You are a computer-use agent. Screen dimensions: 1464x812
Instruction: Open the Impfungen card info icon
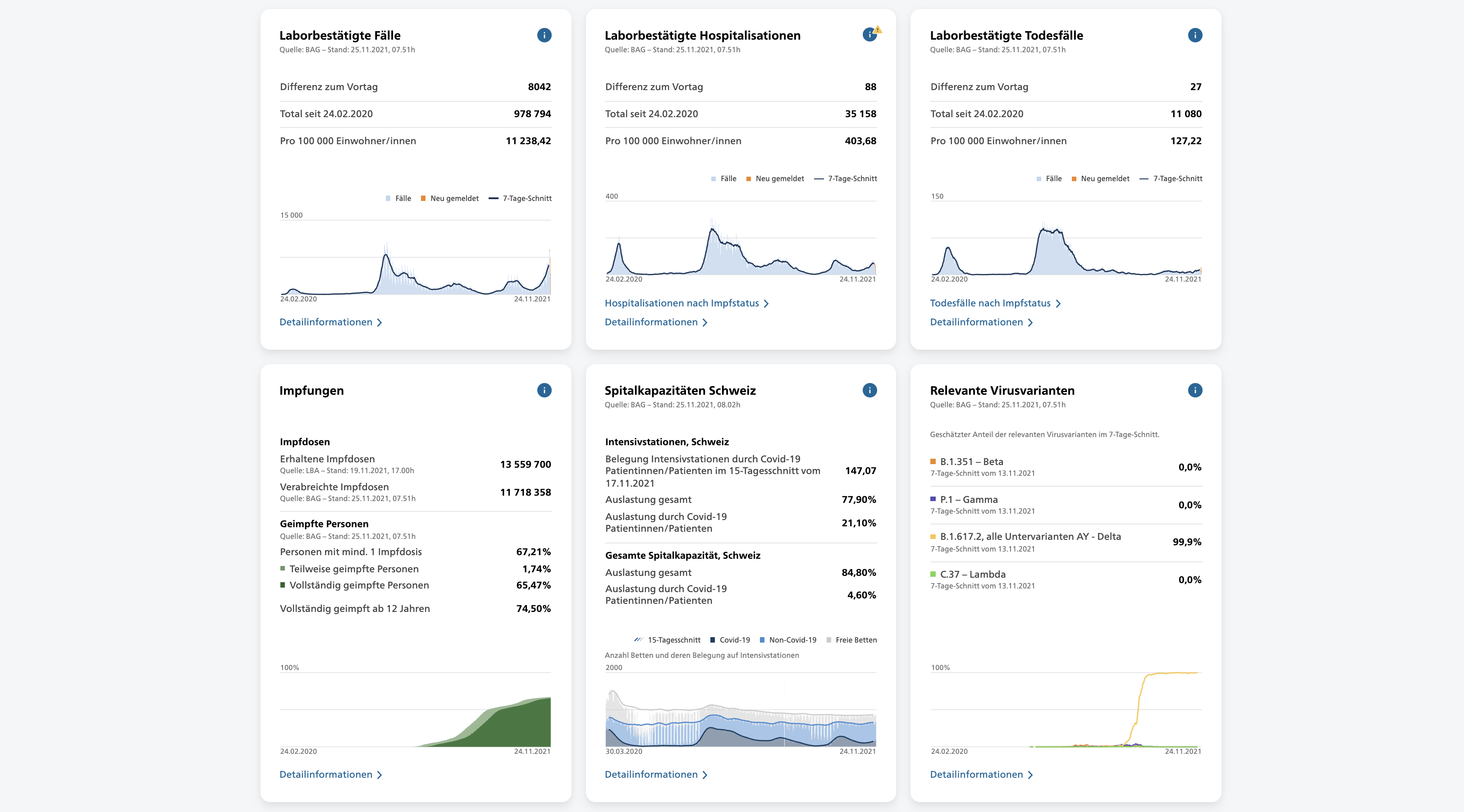[x=544, y=390]
